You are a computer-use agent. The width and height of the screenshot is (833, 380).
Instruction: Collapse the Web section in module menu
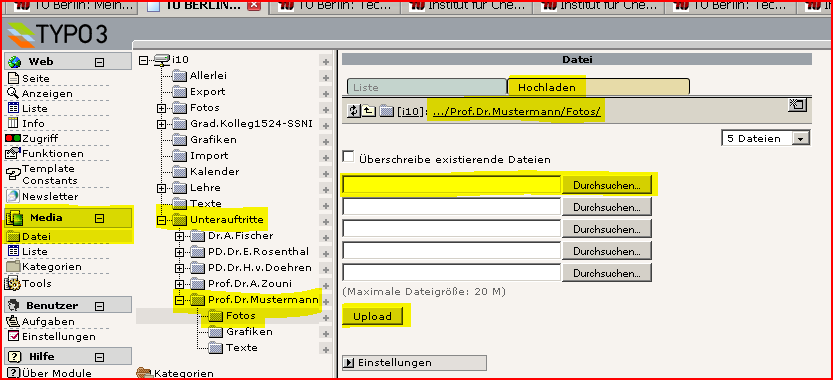[99, 62]
